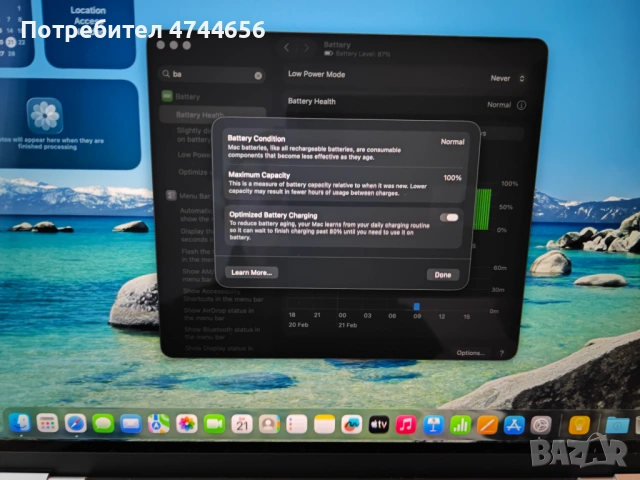The width and height of the screenshot is (640, 480).
Task: Open the Music app in the Dock
Action: pos(406,425)
